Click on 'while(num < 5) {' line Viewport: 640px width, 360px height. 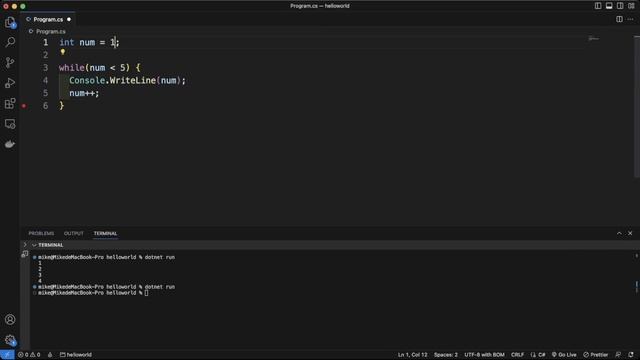(100, 68)
